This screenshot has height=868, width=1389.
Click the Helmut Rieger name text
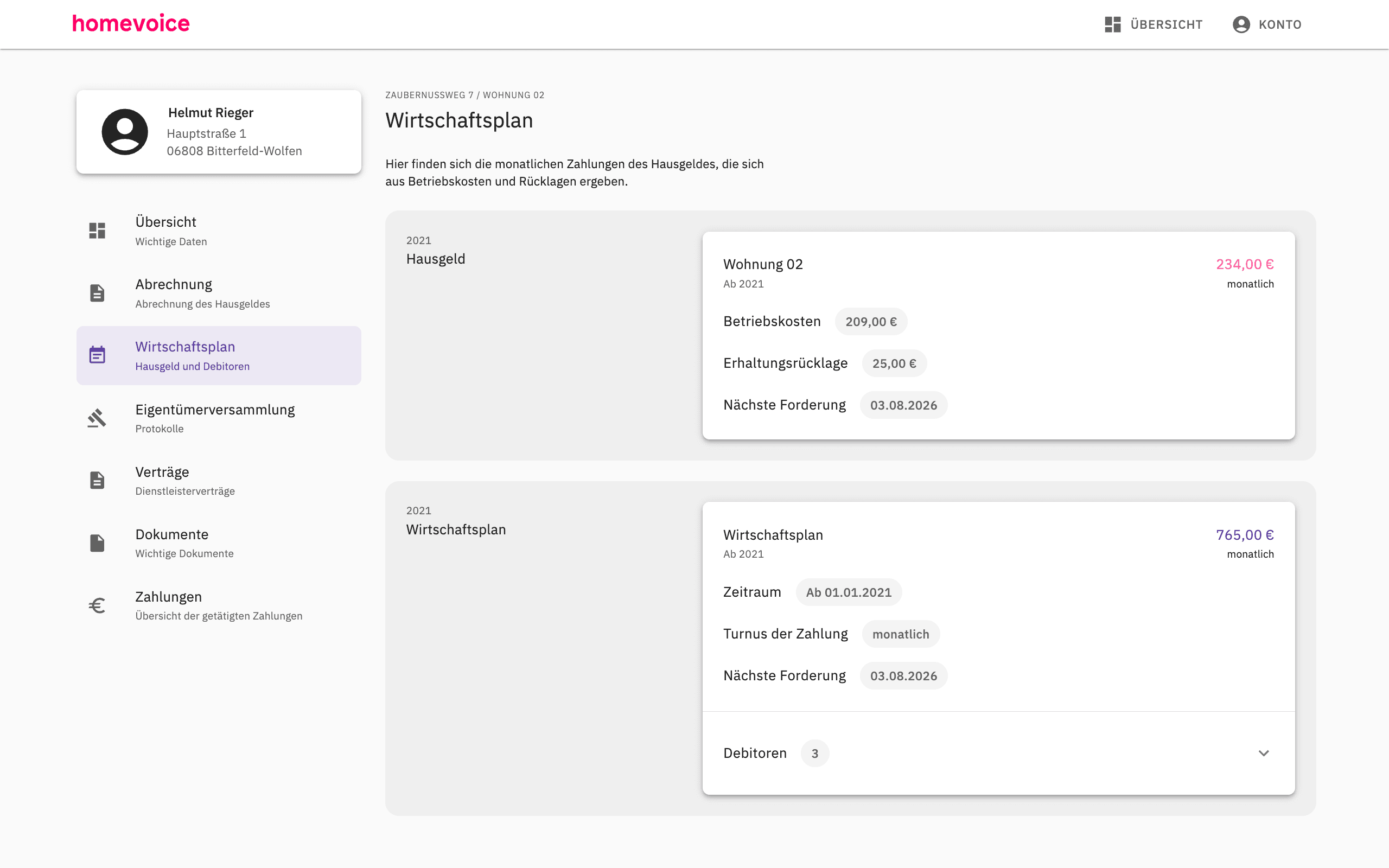[x=211, y=112]
